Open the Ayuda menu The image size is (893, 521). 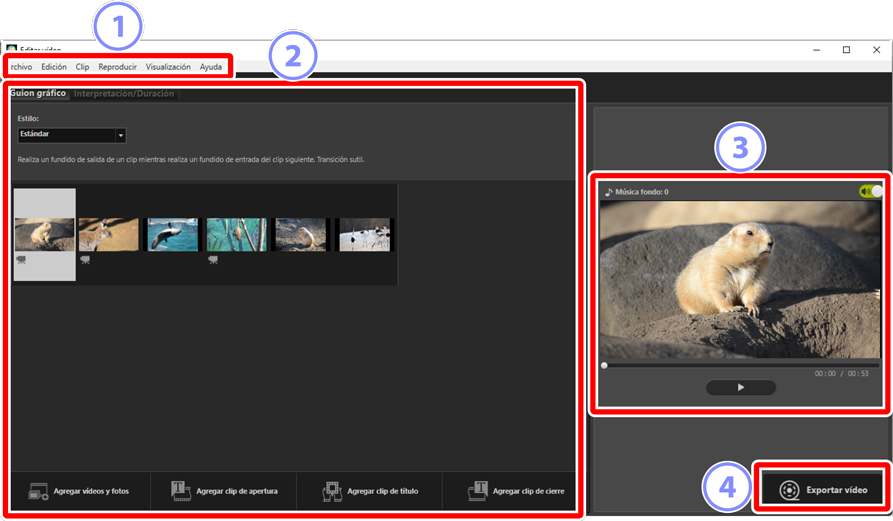210,67
